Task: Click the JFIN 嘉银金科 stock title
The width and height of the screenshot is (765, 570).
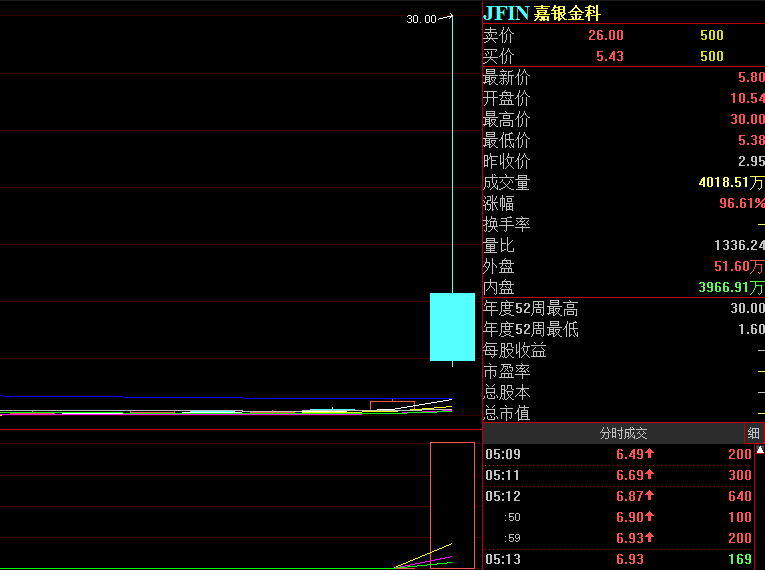Action: coord(542,13)
